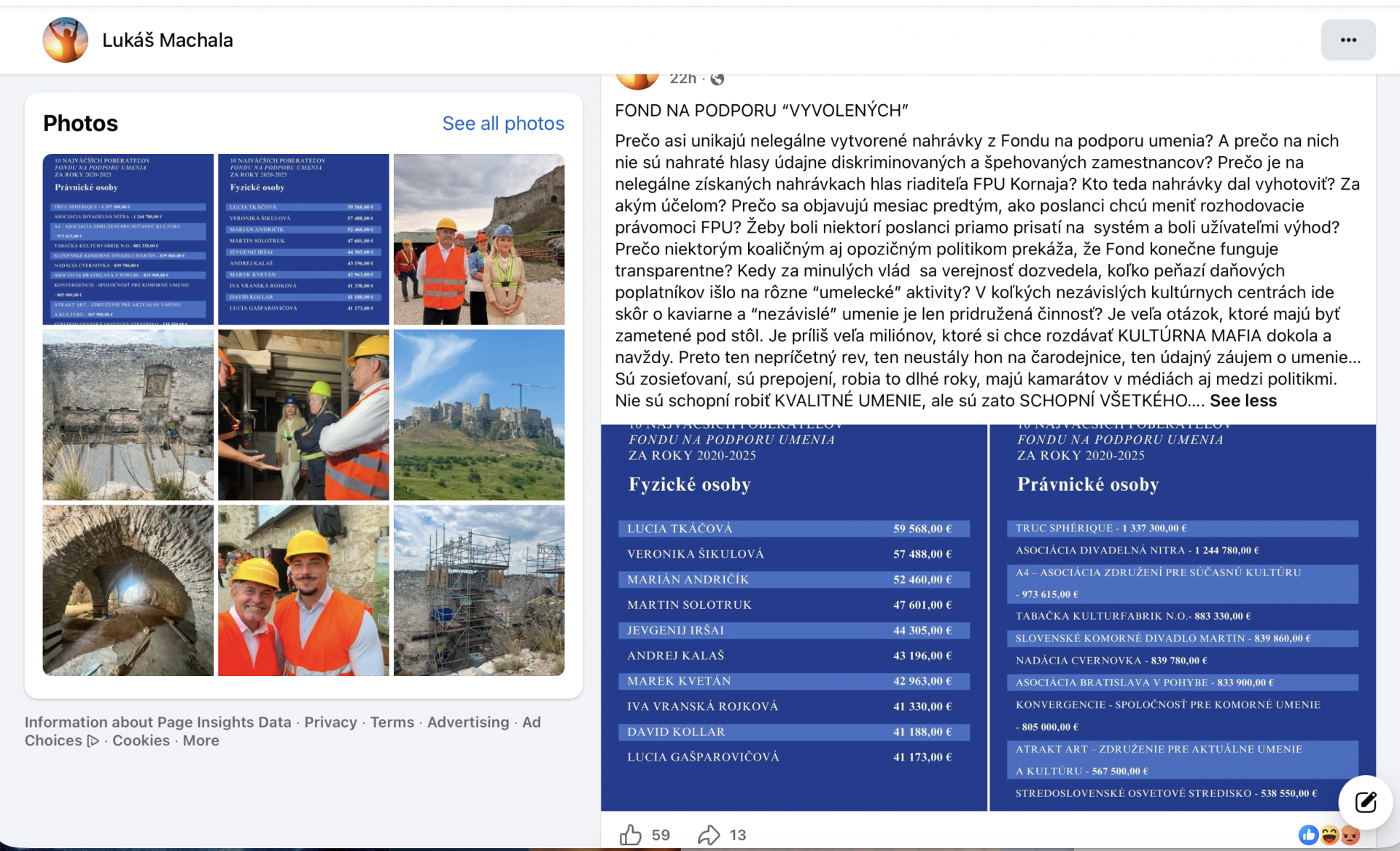The image size is (1400, 851).
Task: Click the Ad Choices triangle icon
Action: point(93,741)
